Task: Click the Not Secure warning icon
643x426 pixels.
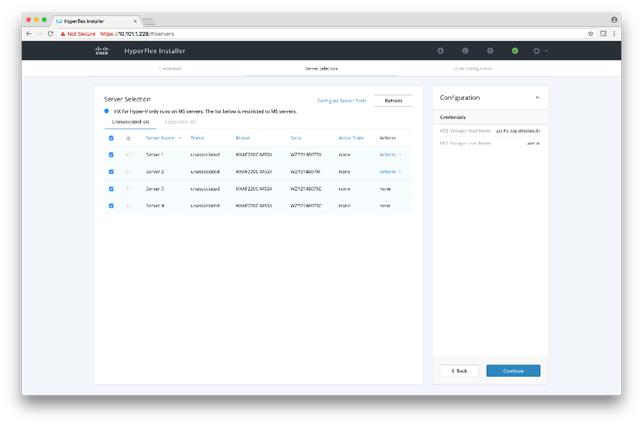Action: [63, 34]
